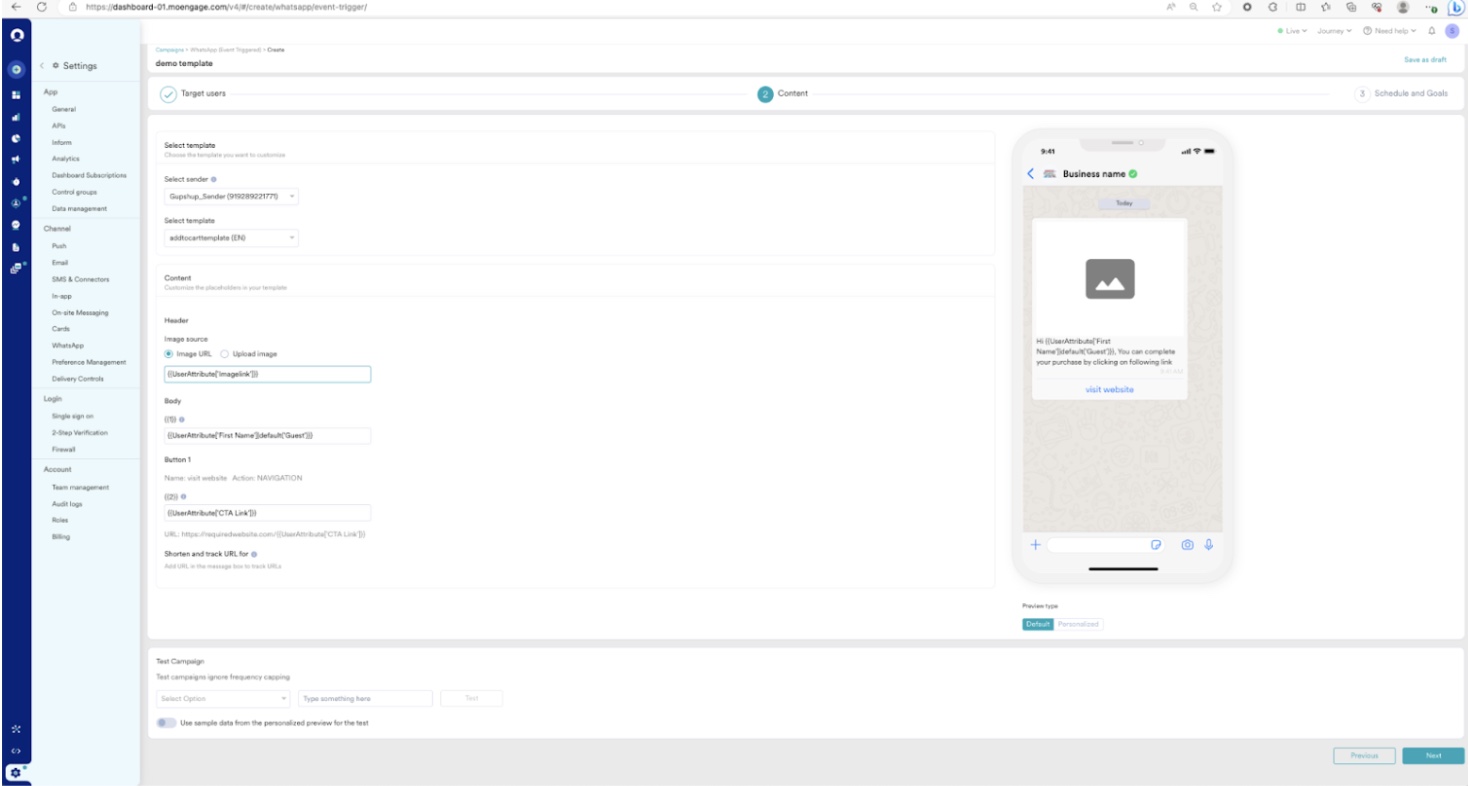Open the campaigns megaphone sidebar icon
This screenshot has width=1468, height=786.
16,159
